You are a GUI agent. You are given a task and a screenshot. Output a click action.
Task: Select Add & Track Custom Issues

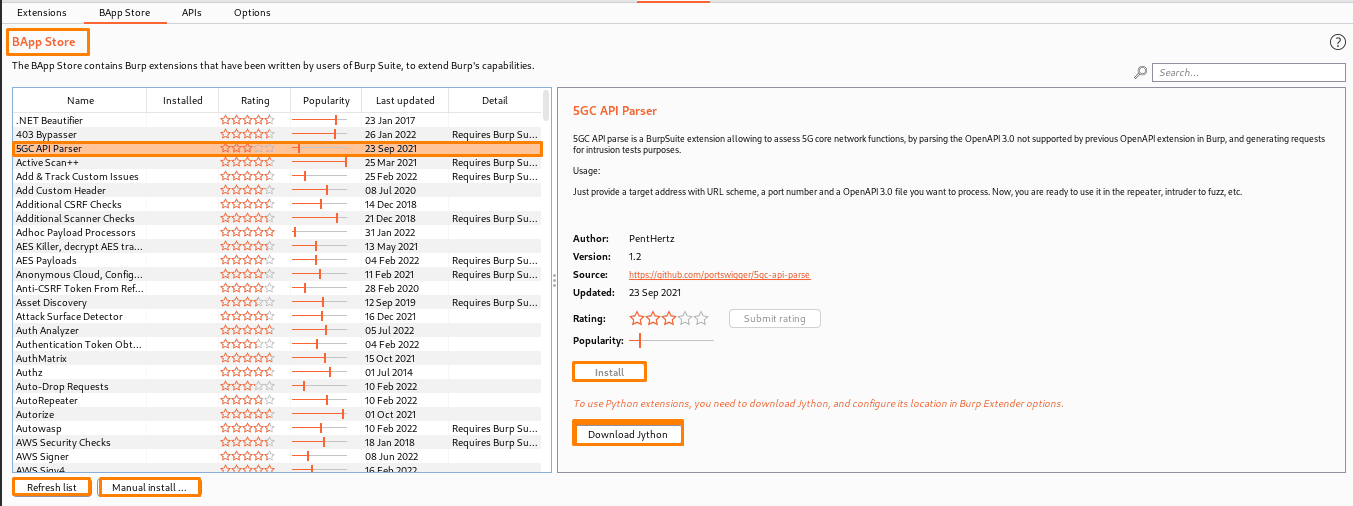click(277, 176)
